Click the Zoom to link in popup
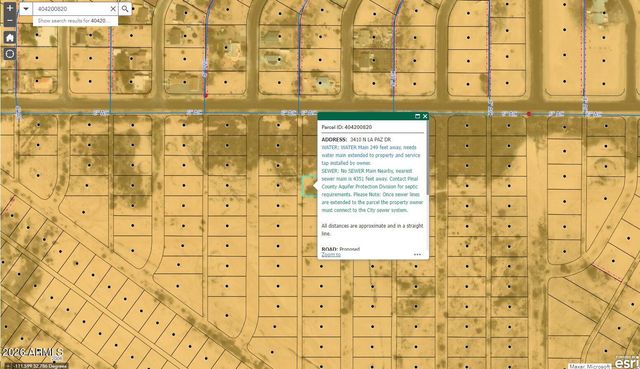The image size is (640, 369). pos(331,254)
